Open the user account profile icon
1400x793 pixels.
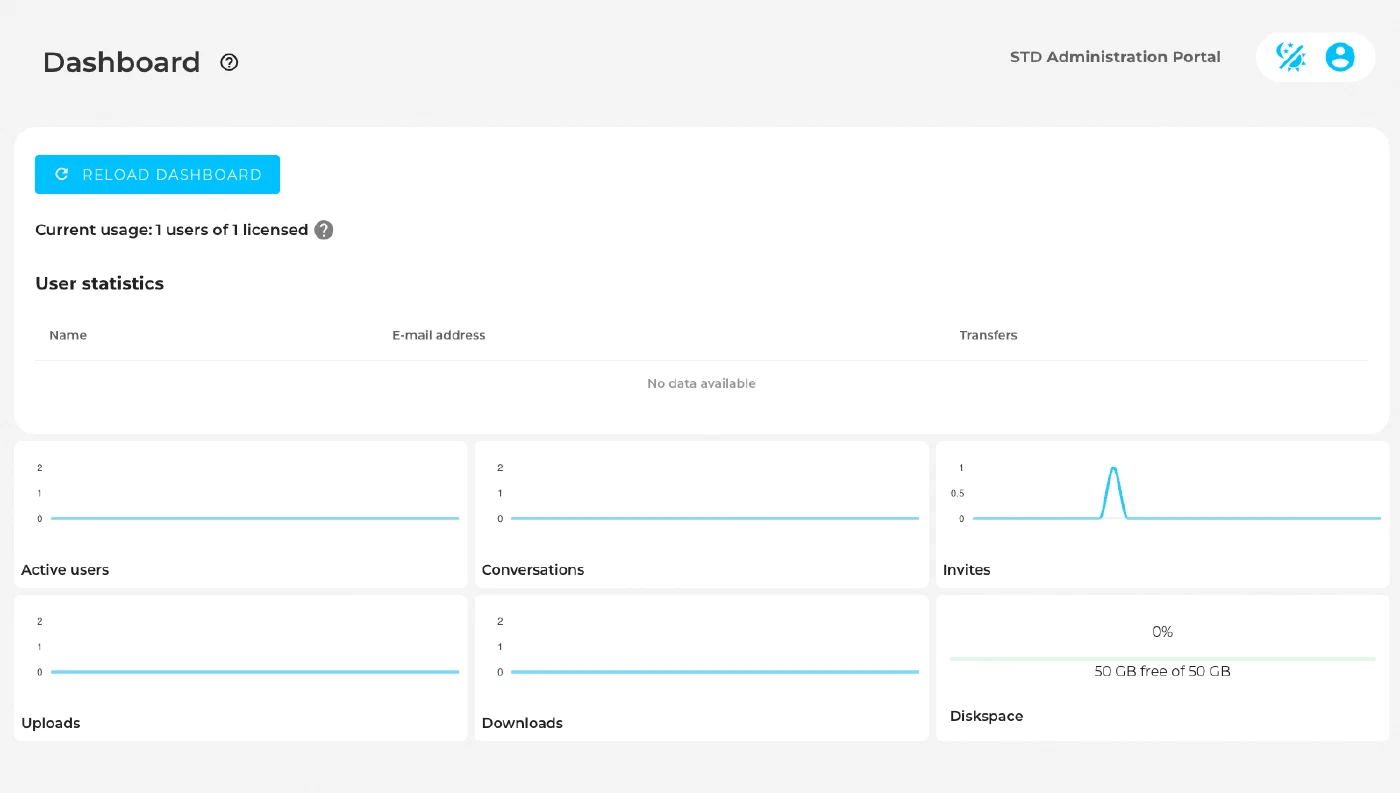click(x=1340, y=57)
